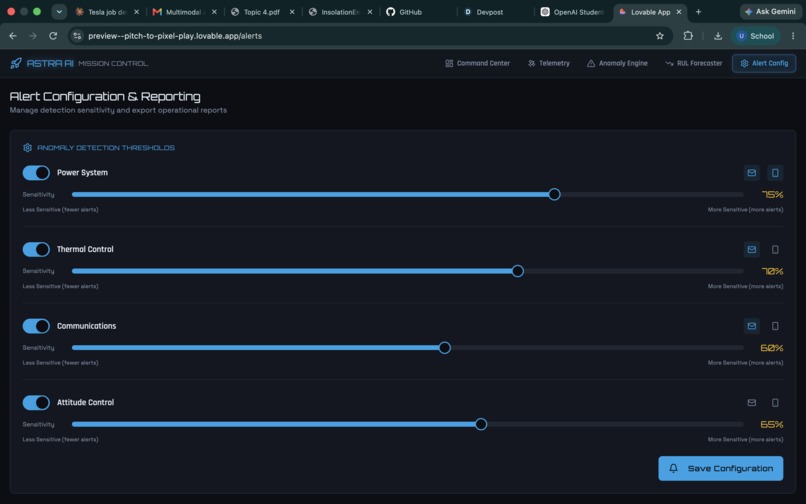Viewport: 806px width, 504px height.
Task: Click the Save Configuration button
Action: (x=721, y=469)
